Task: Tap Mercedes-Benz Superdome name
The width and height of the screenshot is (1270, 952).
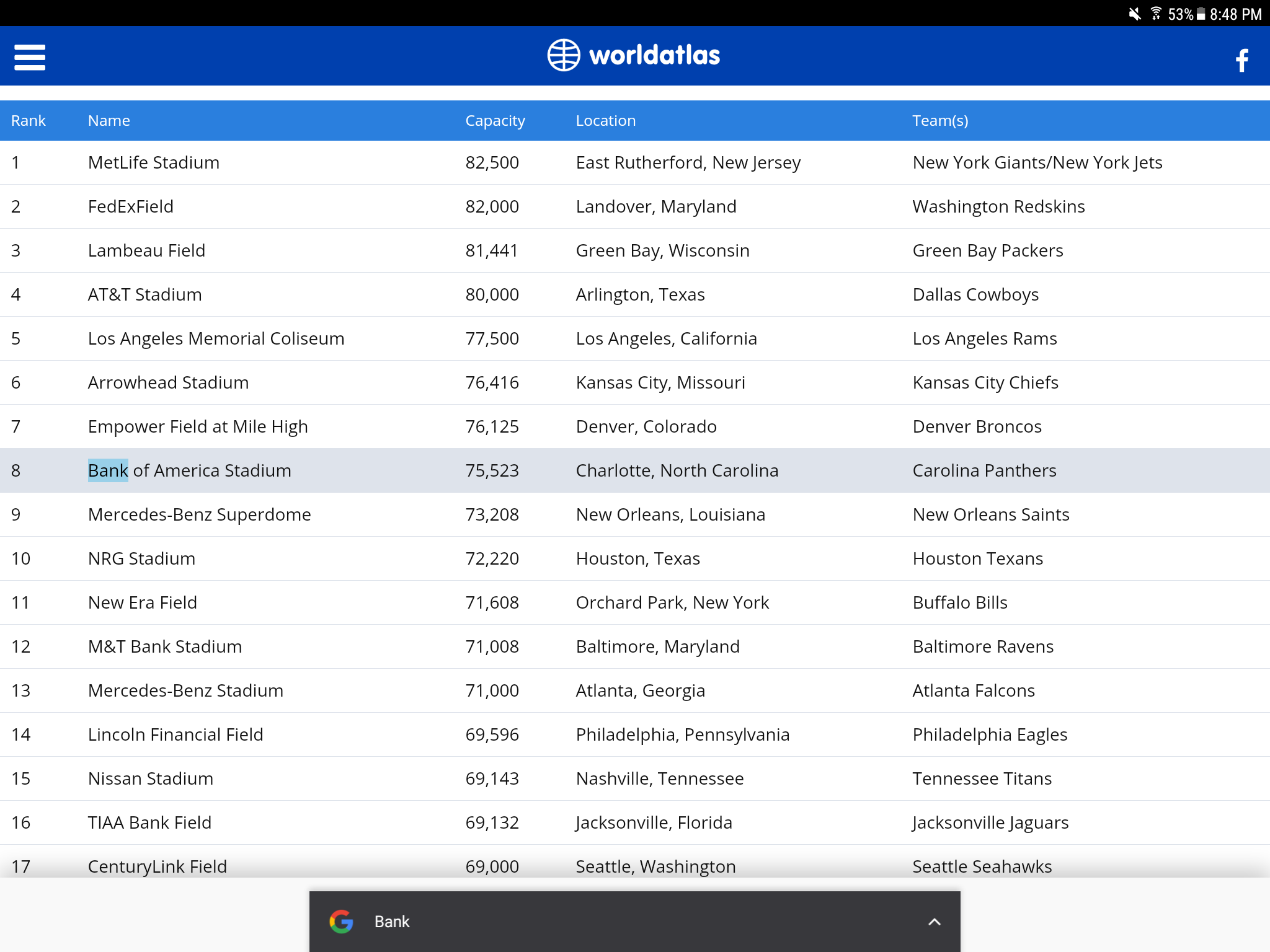Action: click(x=200, y=514)
